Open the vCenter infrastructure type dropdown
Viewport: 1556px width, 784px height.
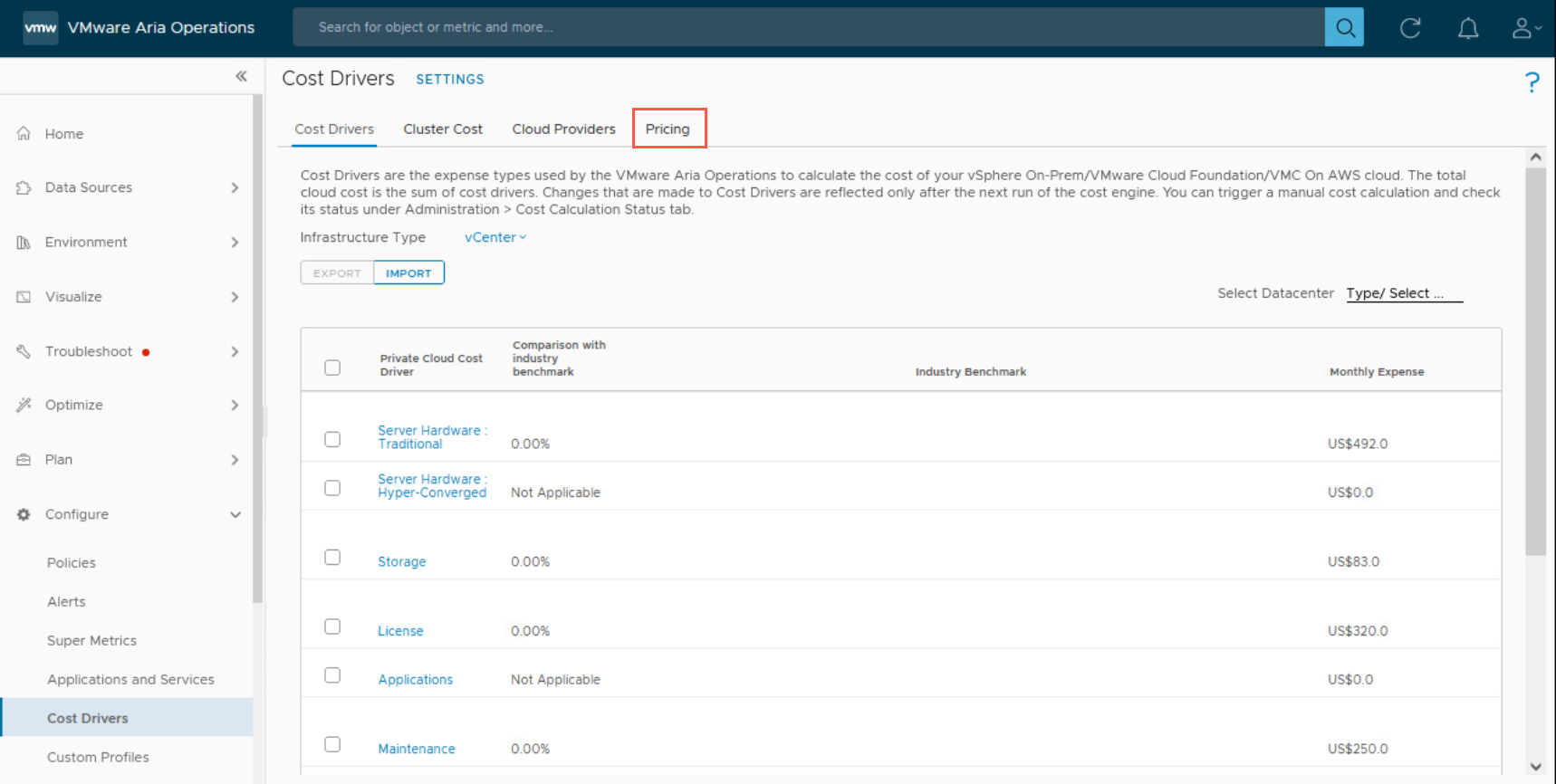pos(495,237)
